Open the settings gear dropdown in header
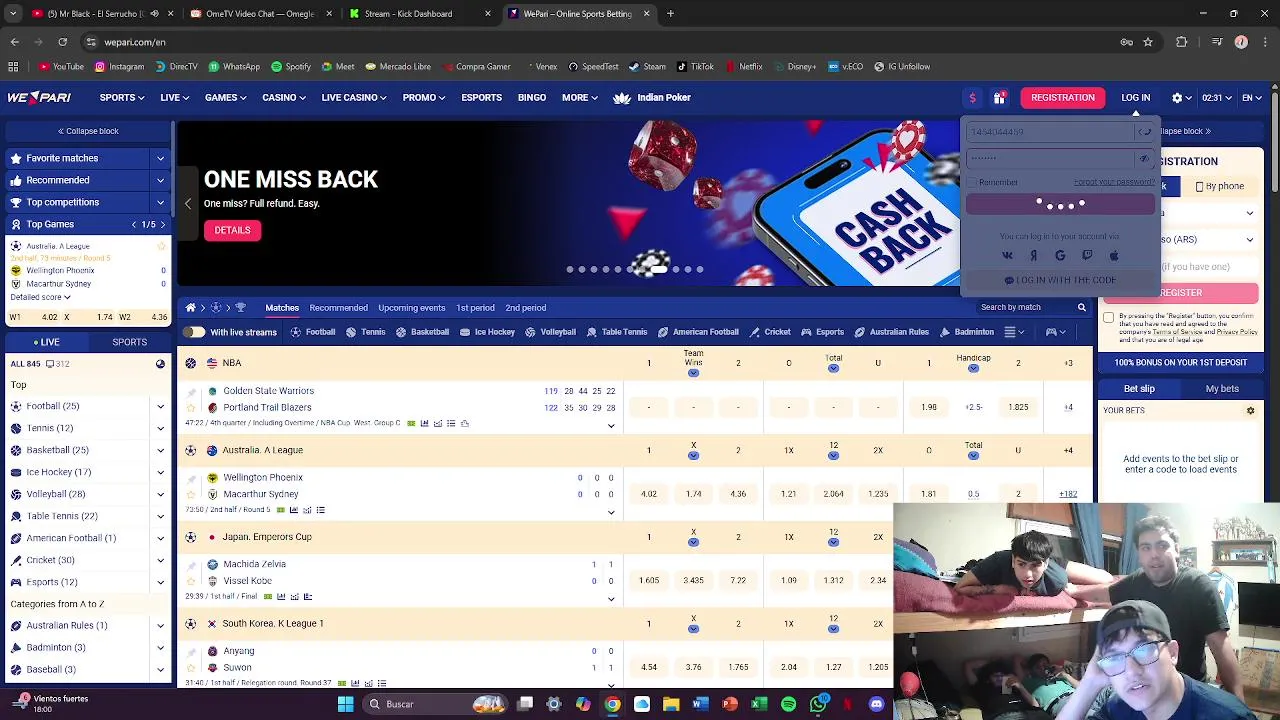Screen dimensions: 1280x720 (x=1181, y=98)
